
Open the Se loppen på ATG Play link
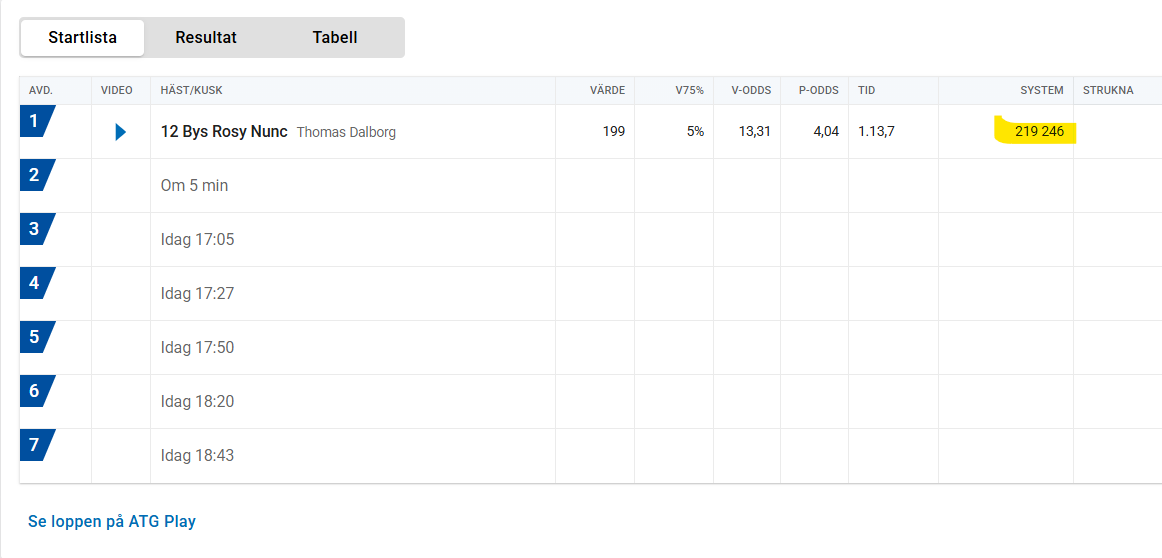click(112, 522)
